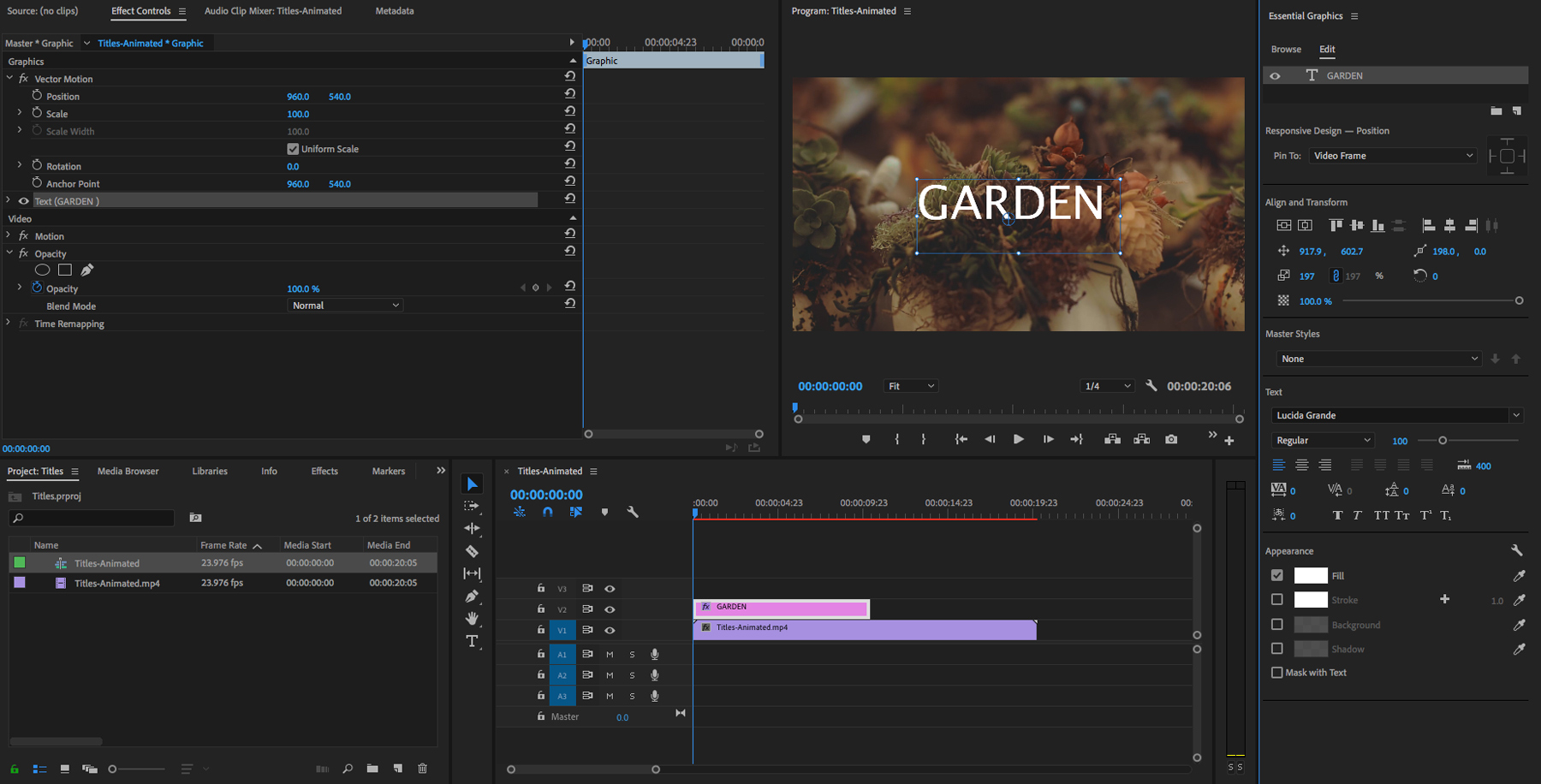Enable the Mask with Text checkbox
The image size is (1541, 784).
(x=1276, y=673)
